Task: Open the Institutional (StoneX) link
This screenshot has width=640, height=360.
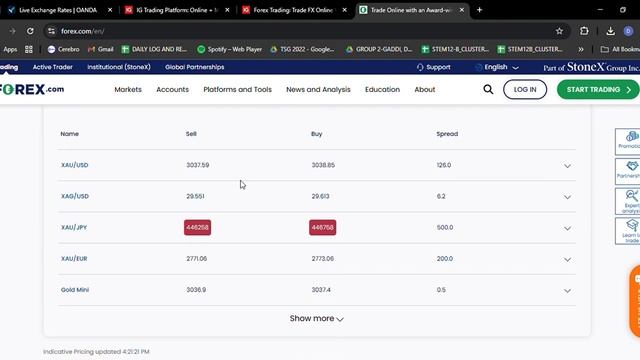Action: (119, 67)
